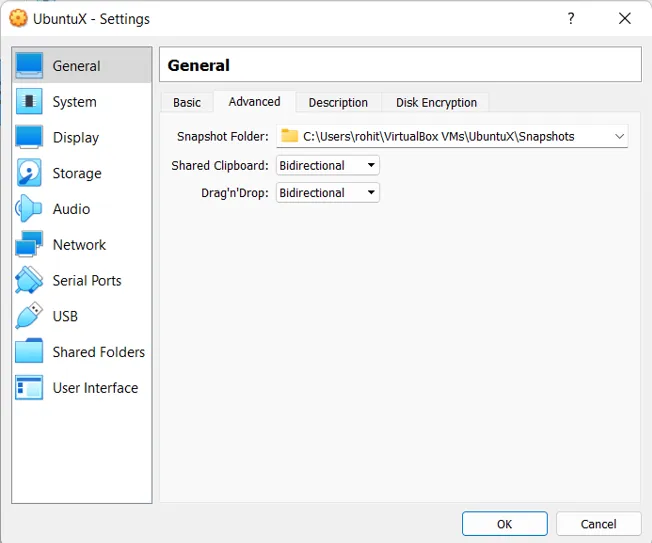Switch to the Basic tab
Viewport: 652px width, 543px height.
click(187, 102)
